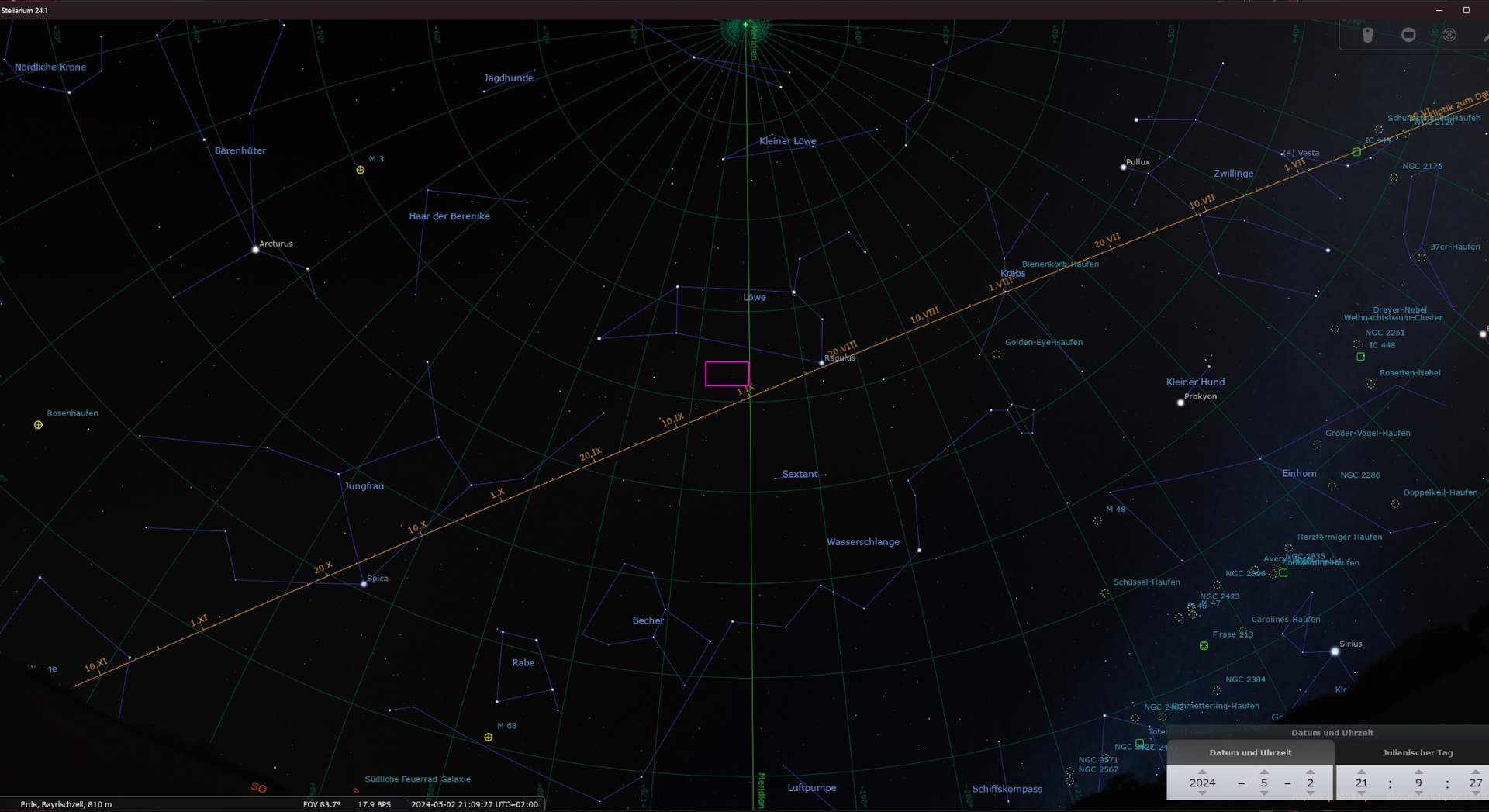Decrease the year 2024 with down arrow
1489x812 pixels.
(1202, 794)
